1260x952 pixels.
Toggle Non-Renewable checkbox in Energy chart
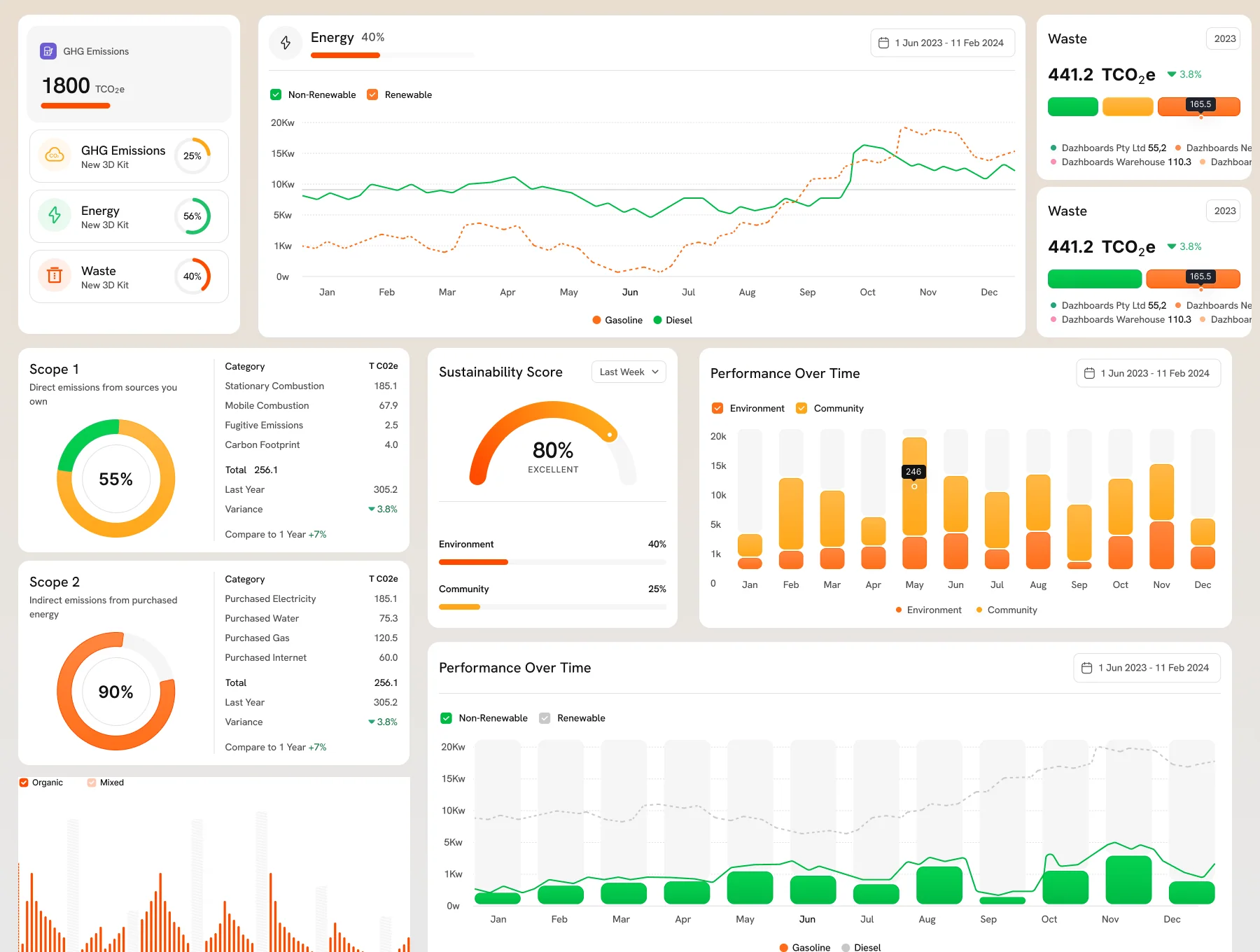pyautogui.click(x=276, y=94)
